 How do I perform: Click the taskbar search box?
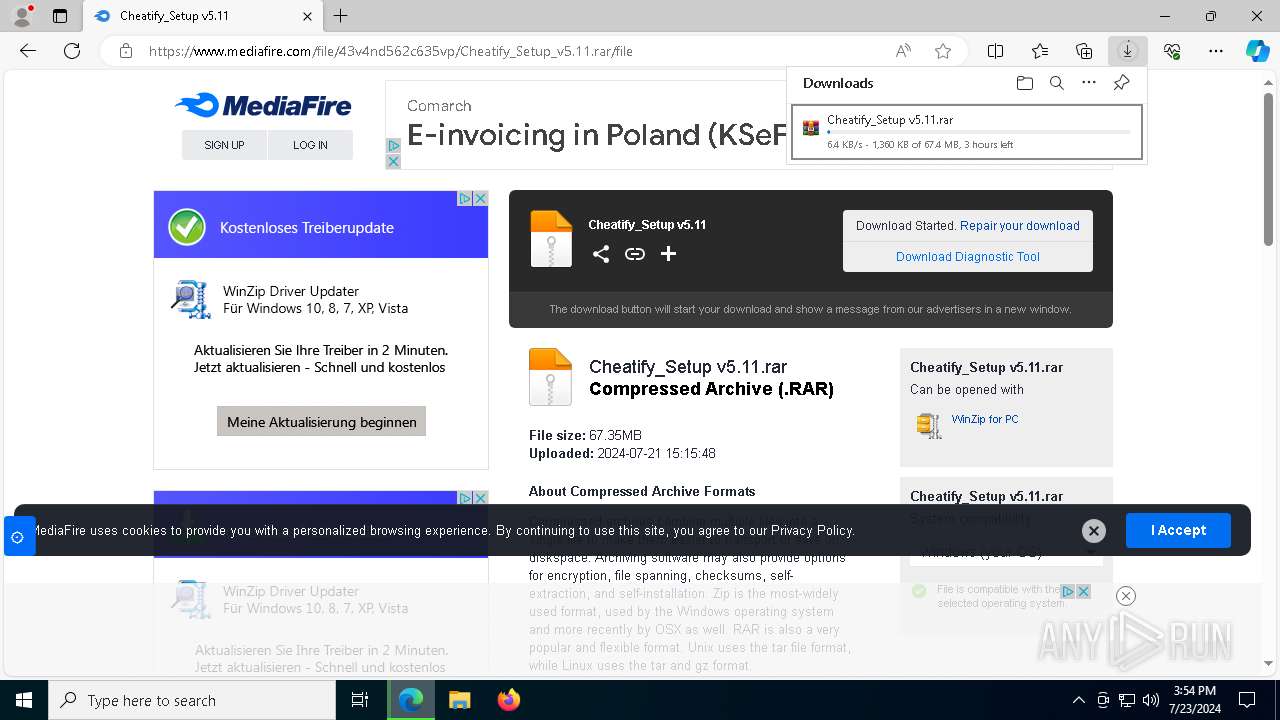click(x=192, y=700)
